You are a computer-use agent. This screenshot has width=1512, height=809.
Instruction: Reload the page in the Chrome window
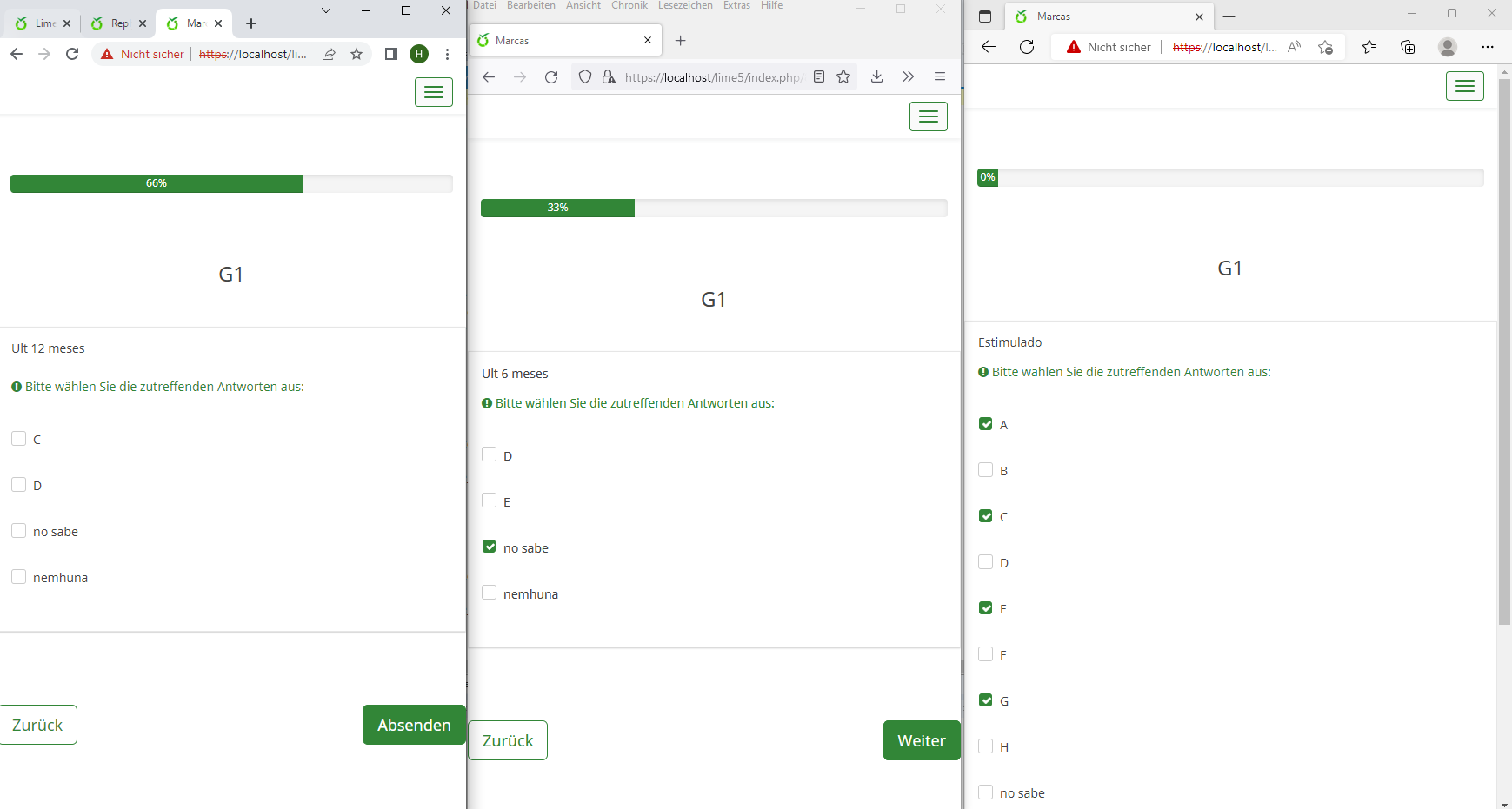coord(72,54)
